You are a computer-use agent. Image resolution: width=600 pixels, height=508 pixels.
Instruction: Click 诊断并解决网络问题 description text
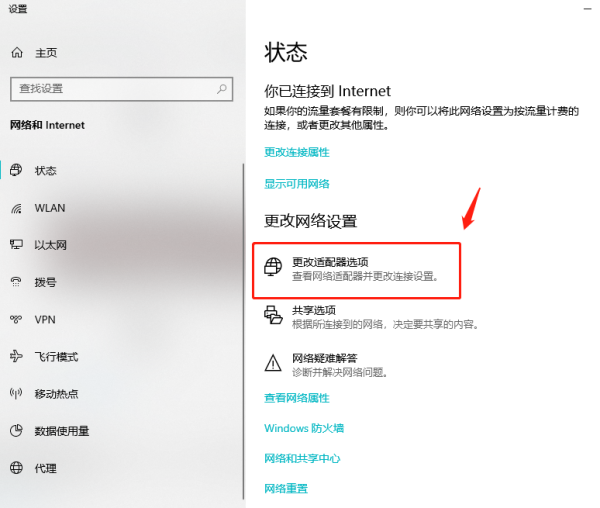click(x=340, y=372)
